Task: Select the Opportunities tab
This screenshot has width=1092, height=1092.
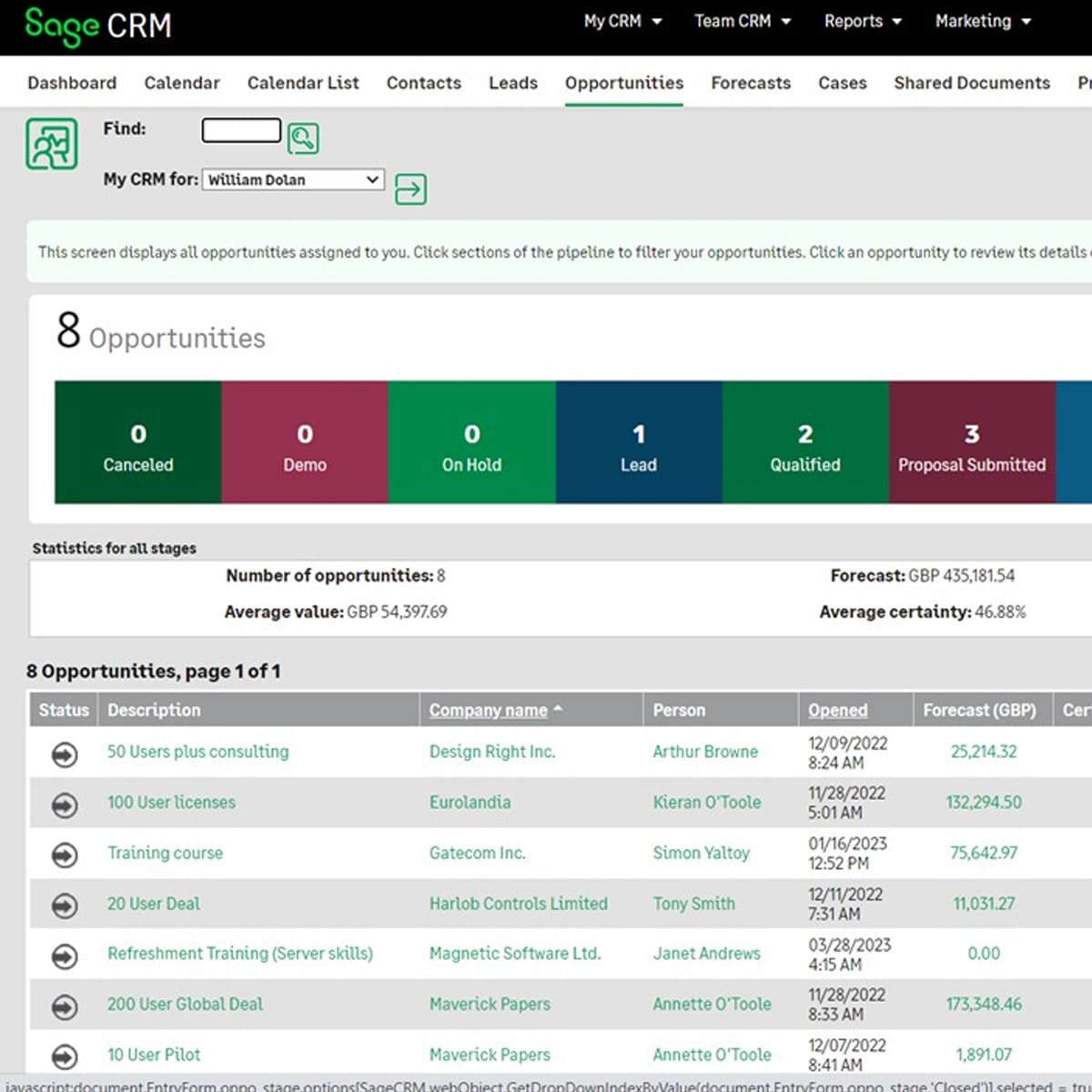Action: click(624, 83)
